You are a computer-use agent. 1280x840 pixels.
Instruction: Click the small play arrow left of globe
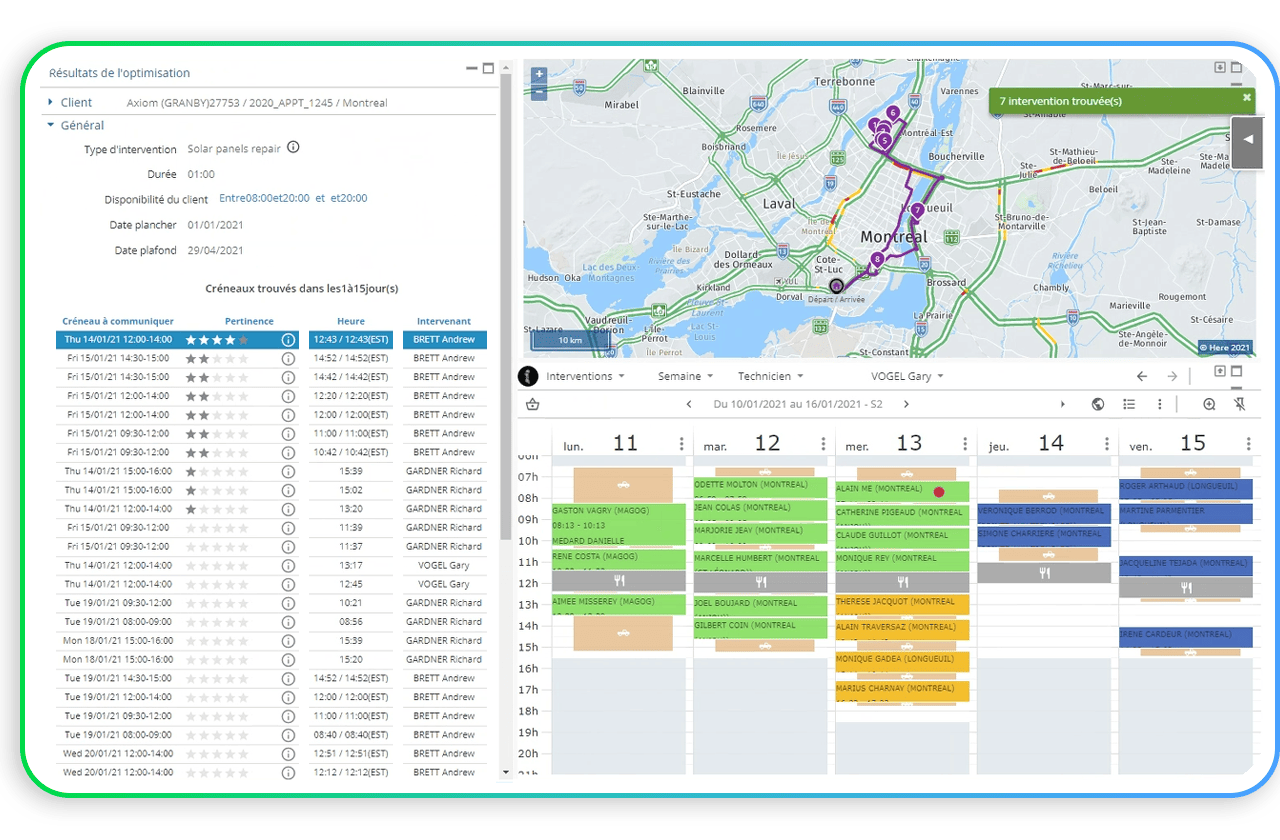[1063, 404]
